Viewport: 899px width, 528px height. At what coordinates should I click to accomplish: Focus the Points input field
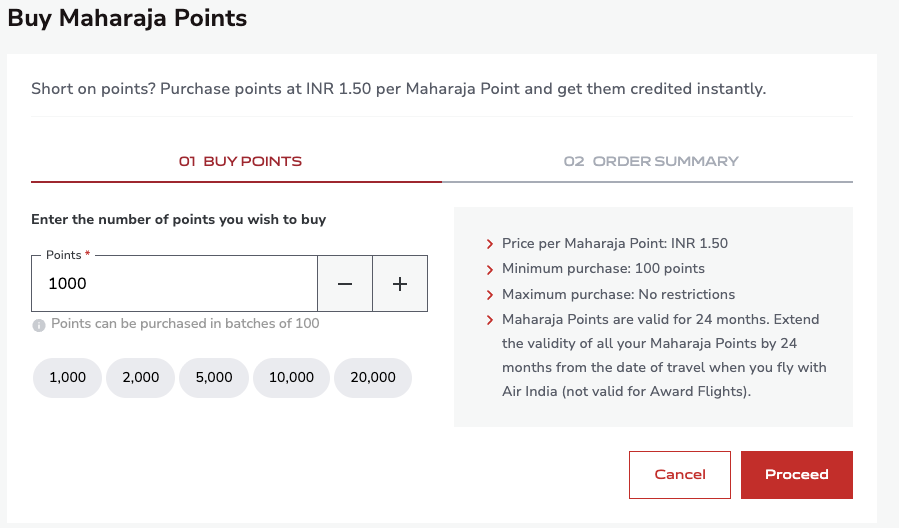(x=175, y=284)
